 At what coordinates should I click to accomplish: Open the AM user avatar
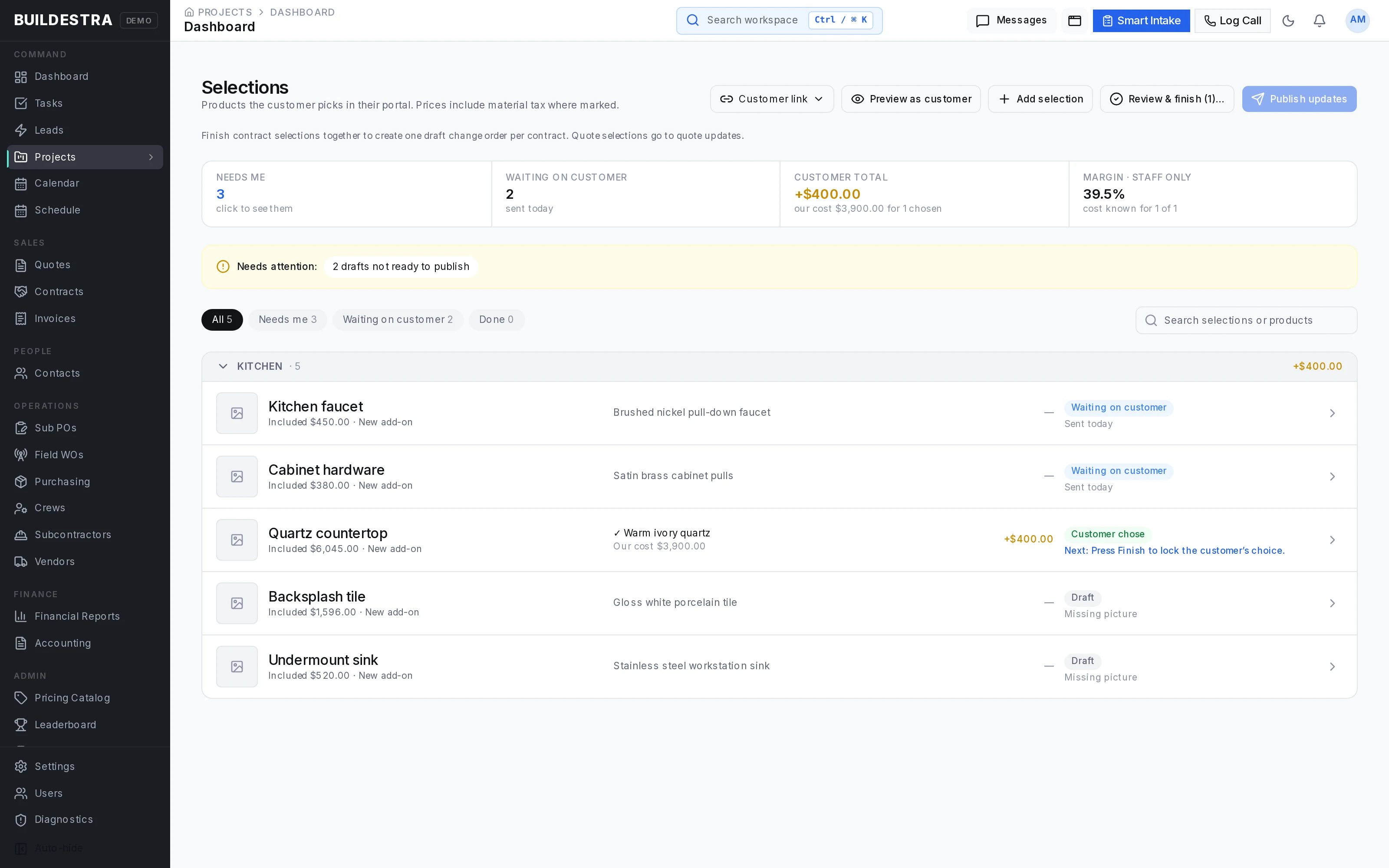[x=1357, y=20]
